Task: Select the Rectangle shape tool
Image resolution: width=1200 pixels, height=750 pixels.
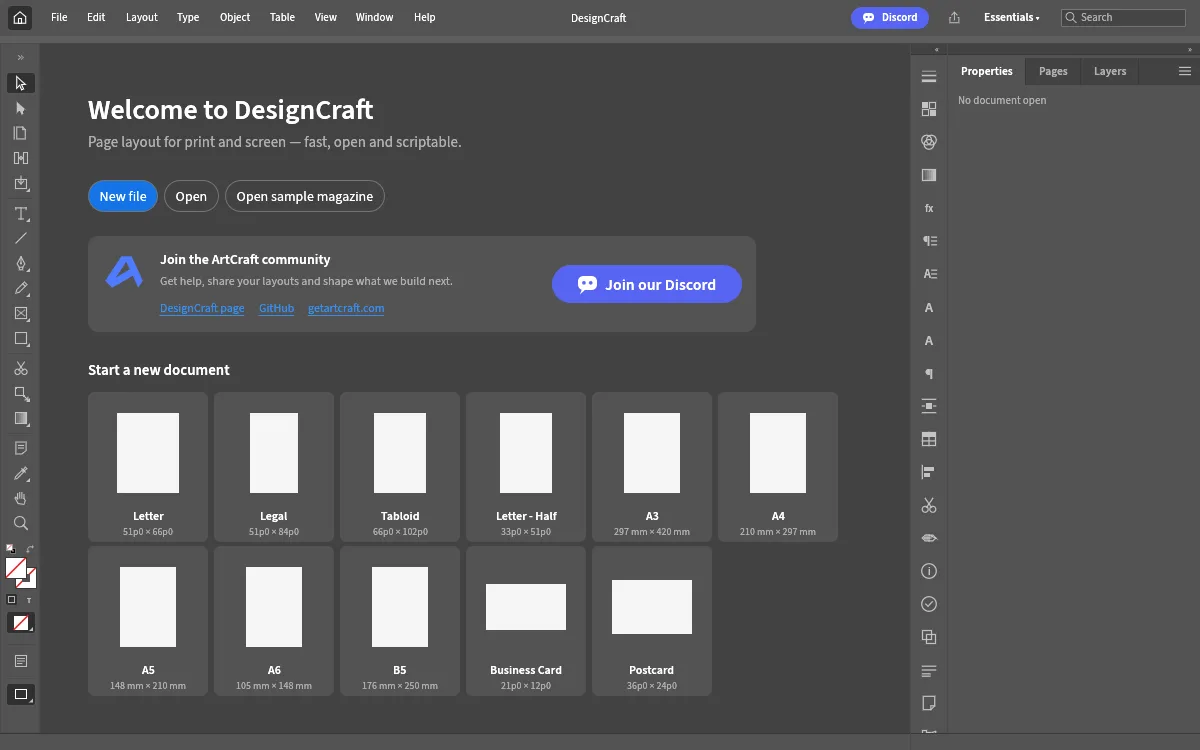Action: coord(21,338)
